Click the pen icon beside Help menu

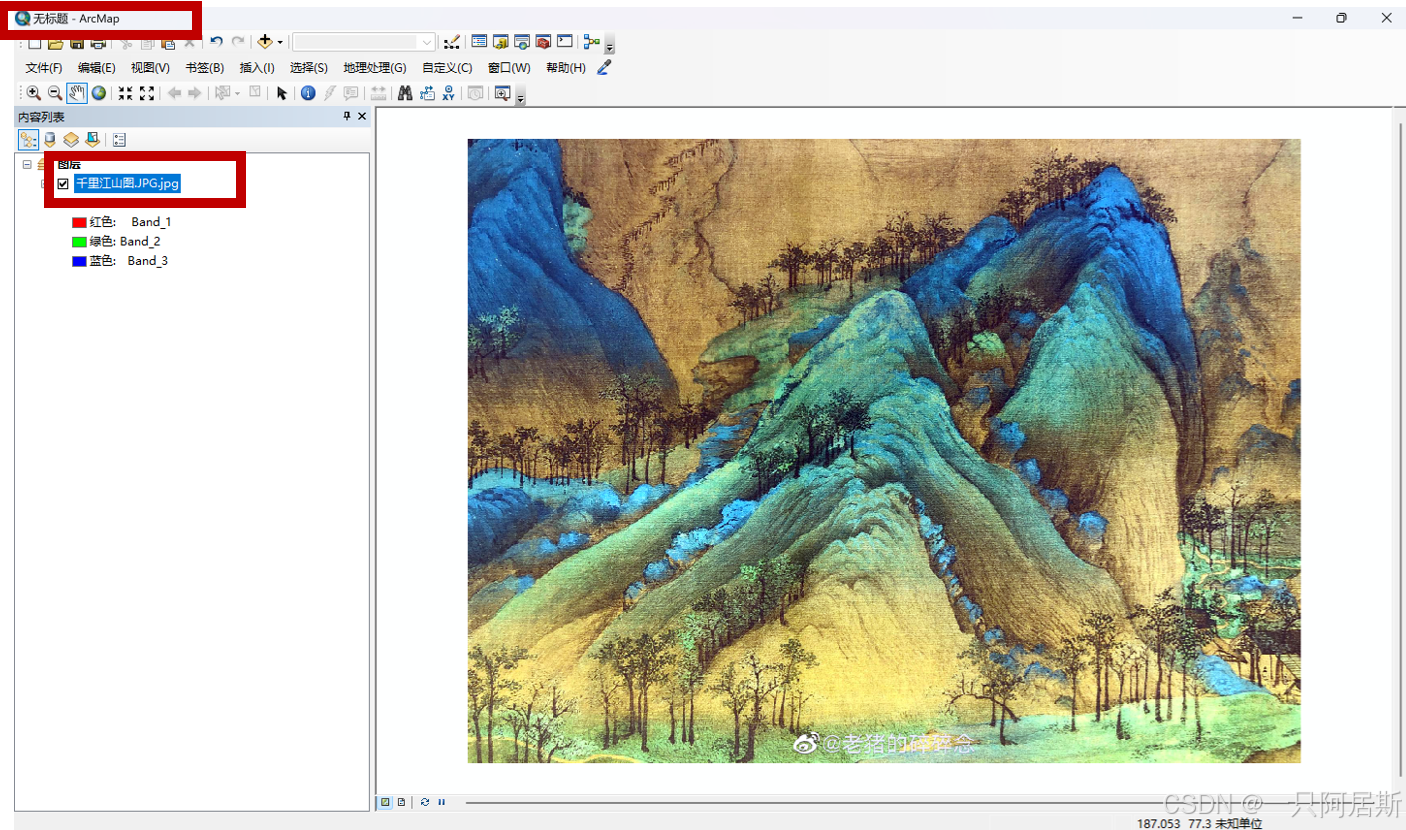(x=603, y=67)
